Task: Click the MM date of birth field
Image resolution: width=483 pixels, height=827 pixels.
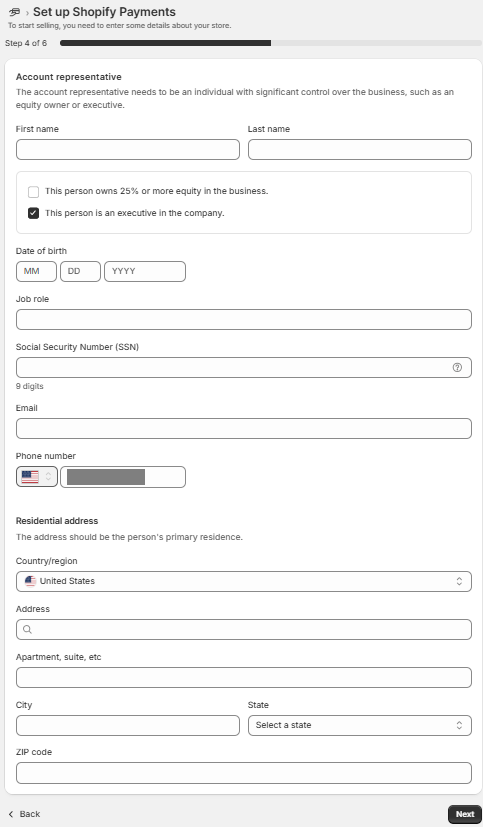Action: [36, 272]
